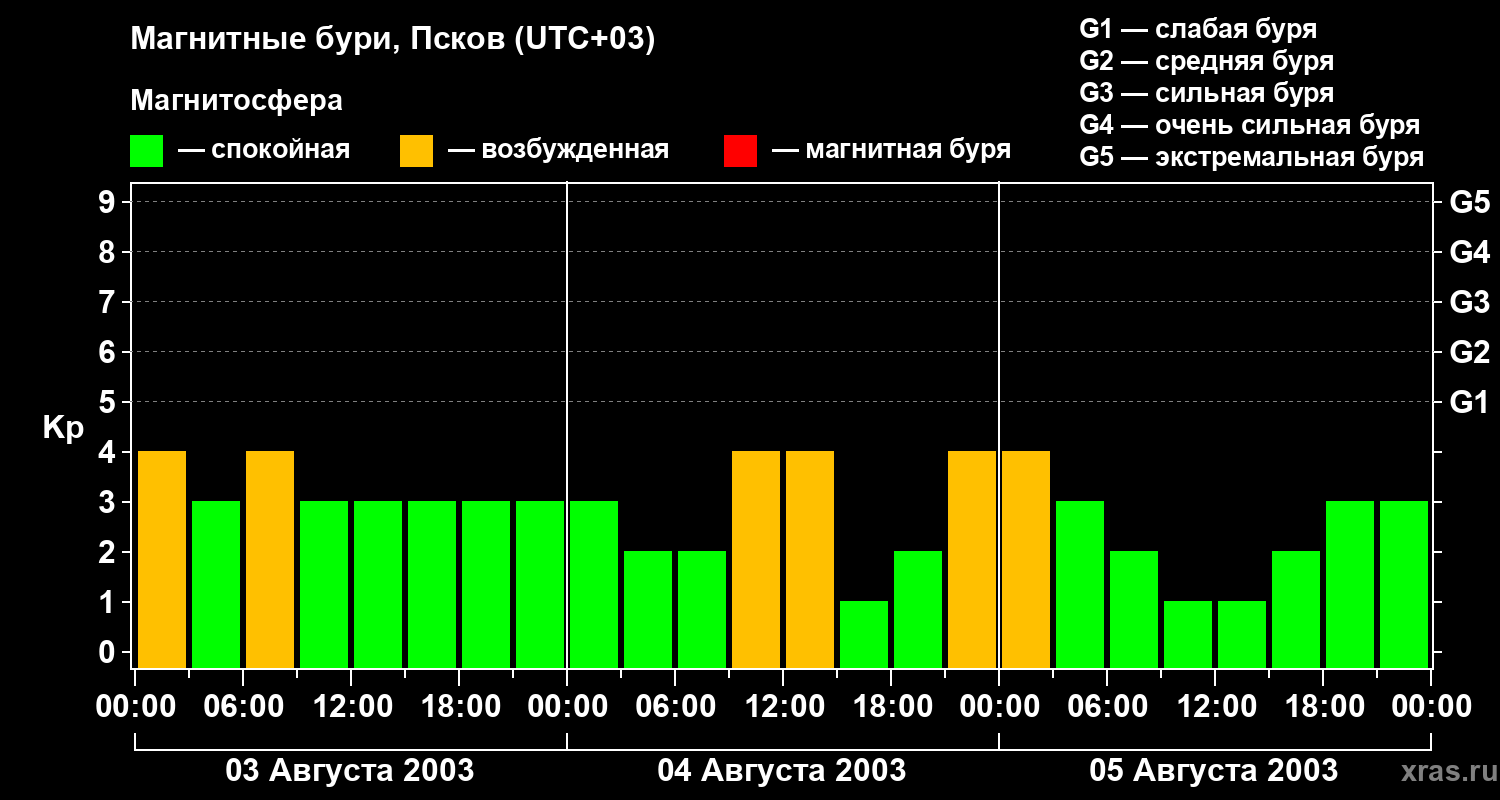Click the date label '04 Августа 2003'
The height and width of the screenshot is (800, 1500).
[782, 770]
